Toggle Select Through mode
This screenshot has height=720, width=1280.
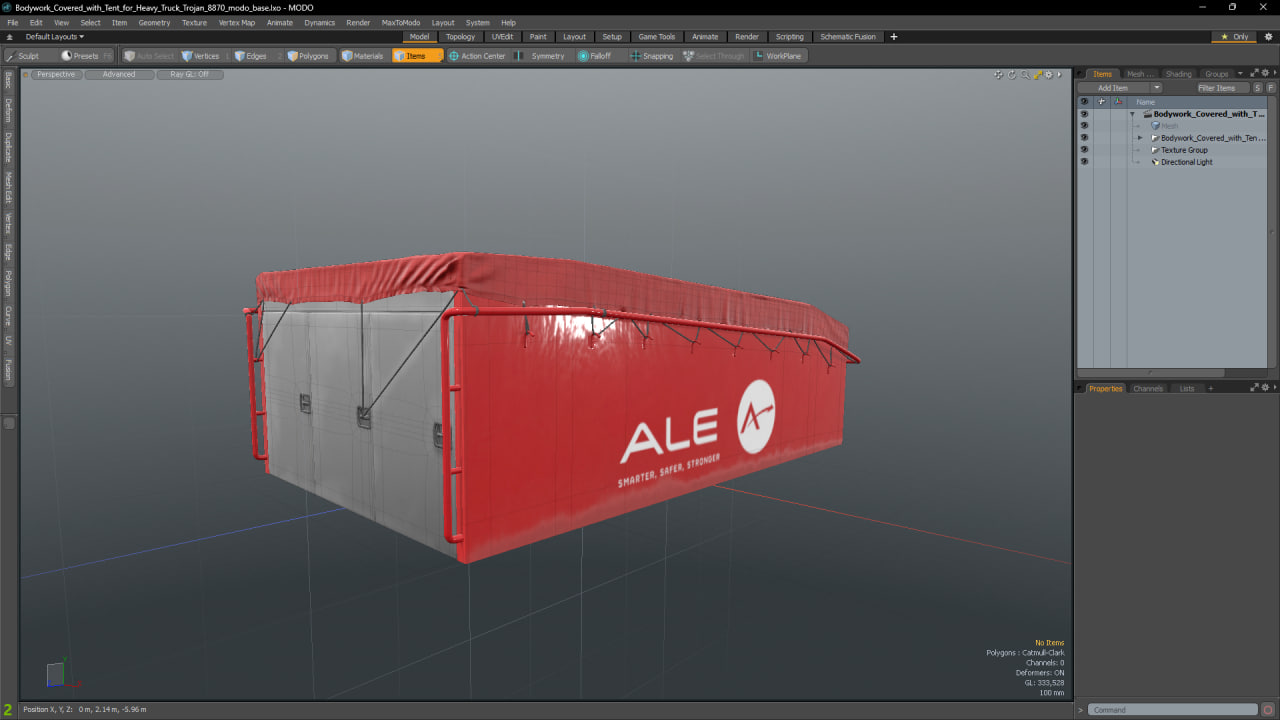(x=714, y=56)
